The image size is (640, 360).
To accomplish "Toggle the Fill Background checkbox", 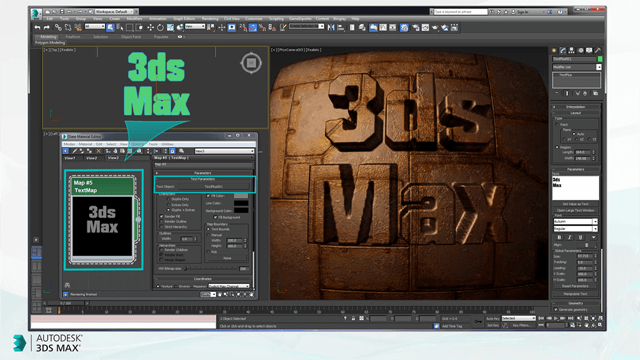I will click(215, 217).
